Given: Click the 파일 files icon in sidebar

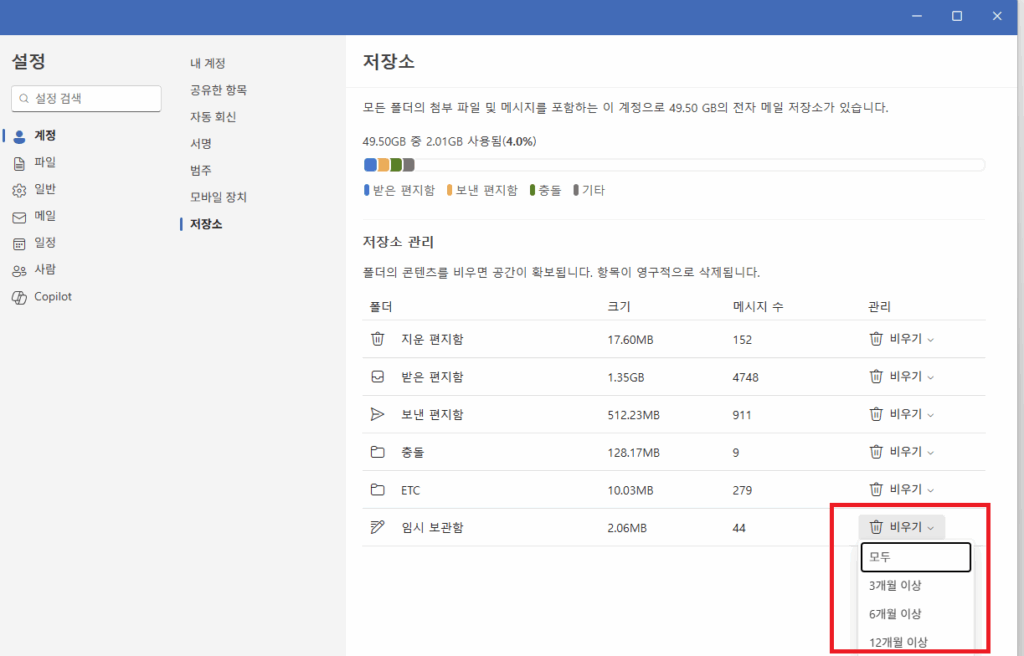Looking at the screenshot, I should pyautogui.click(x=20, y=162).
